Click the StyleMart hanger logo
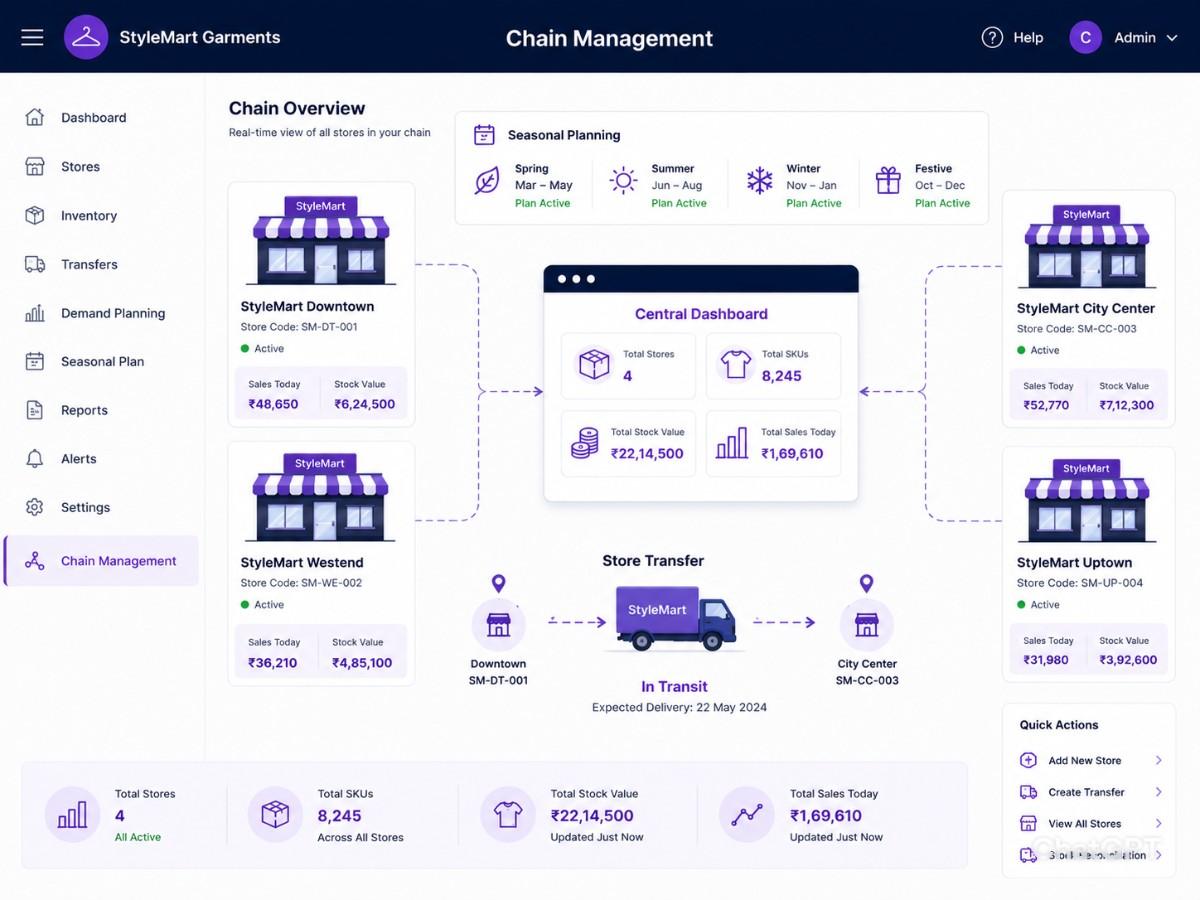This screenshot has width=1200, height=900. pyautogui.click(x=86, y=37)
